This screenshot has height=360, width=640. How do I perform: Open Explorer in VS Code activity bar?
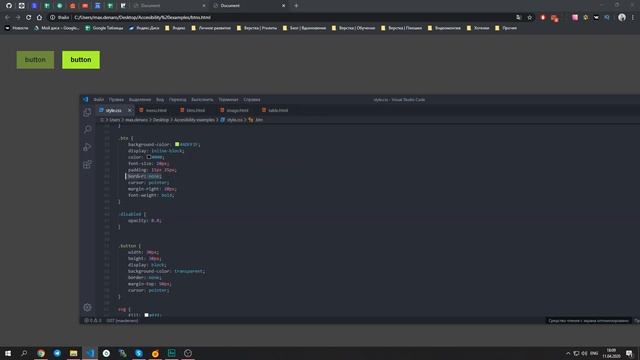click(x=87, y=112)
